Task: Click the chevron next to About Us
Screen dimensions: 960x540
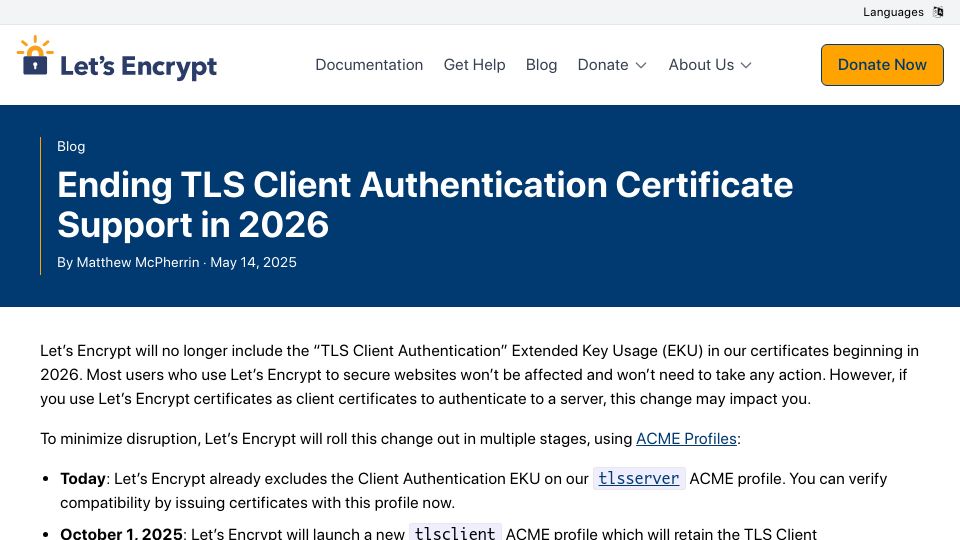Action: tap(746, 66)
